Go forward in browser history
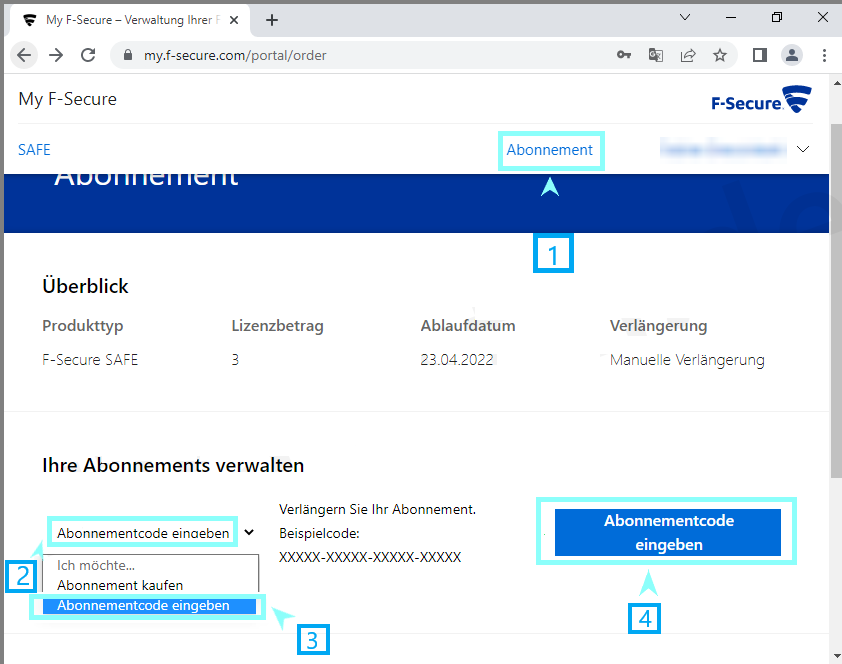 [56, 55]
